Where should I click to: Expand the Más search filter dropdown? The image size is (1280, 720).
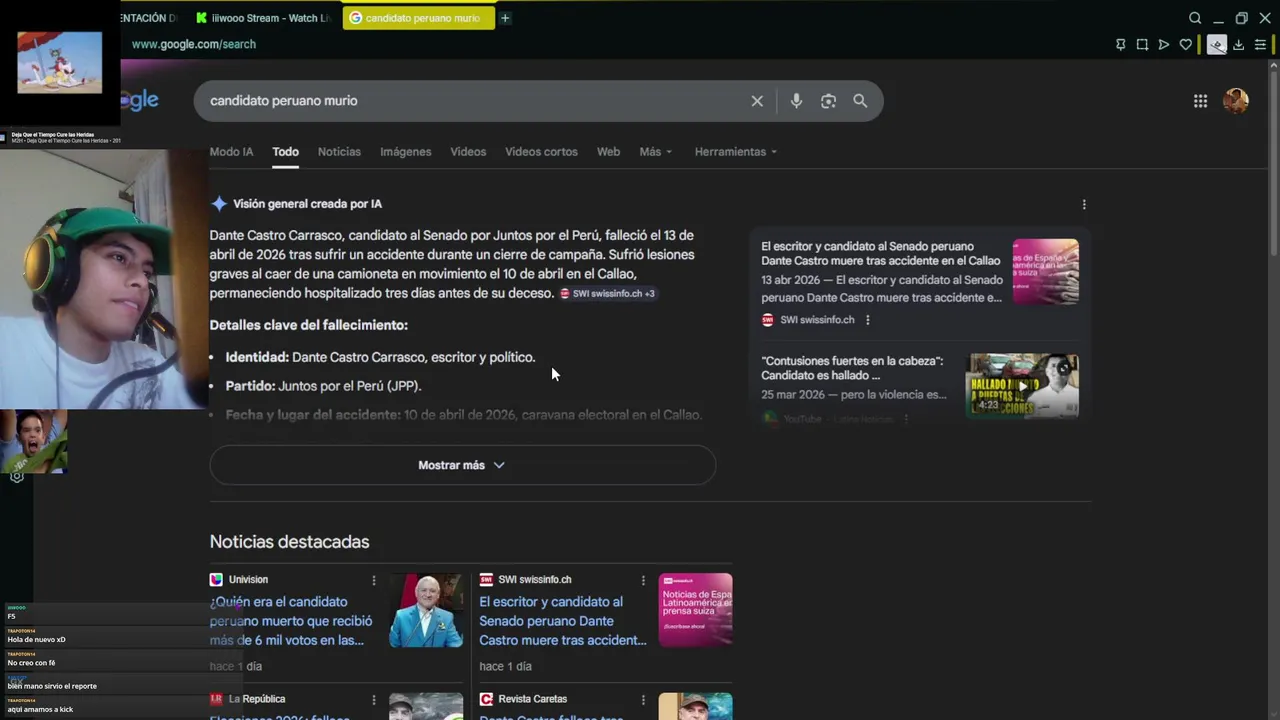(656, 152)
